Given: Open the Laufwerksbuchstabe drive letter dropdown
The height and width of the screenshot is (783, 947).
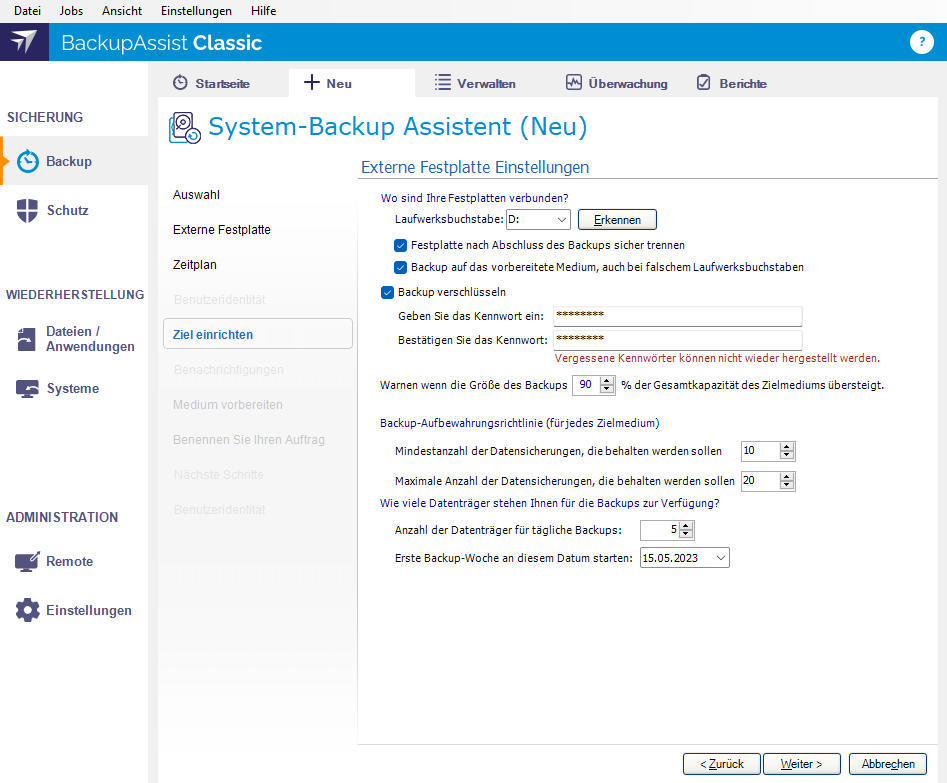Looking at the screenshot, I should (560, 219).
